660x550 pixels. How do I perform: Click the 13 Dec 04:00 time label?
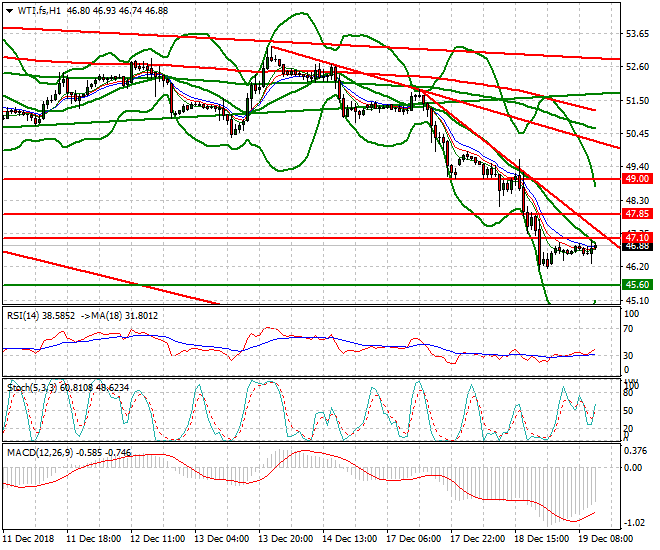(222, 539)
